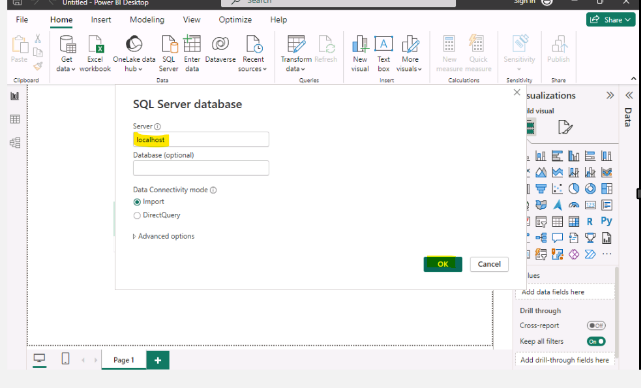The width and height of the screenshot is (641, 388).
Task: Switch to Report view in sidebar
Action: [x=15, y=96]
